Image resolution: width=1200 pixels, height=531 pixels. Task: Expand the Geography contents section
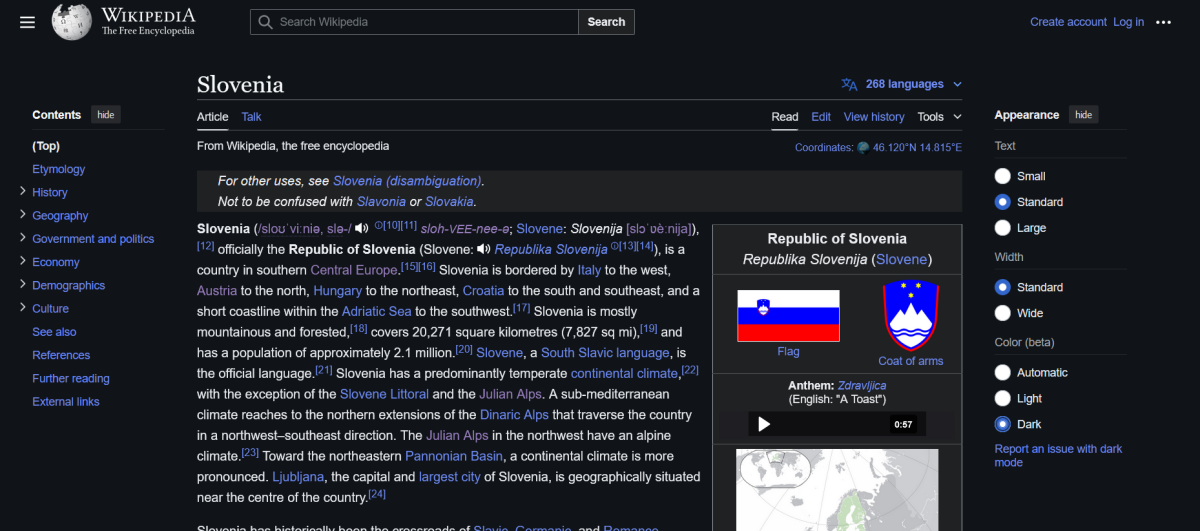(23, 214)
